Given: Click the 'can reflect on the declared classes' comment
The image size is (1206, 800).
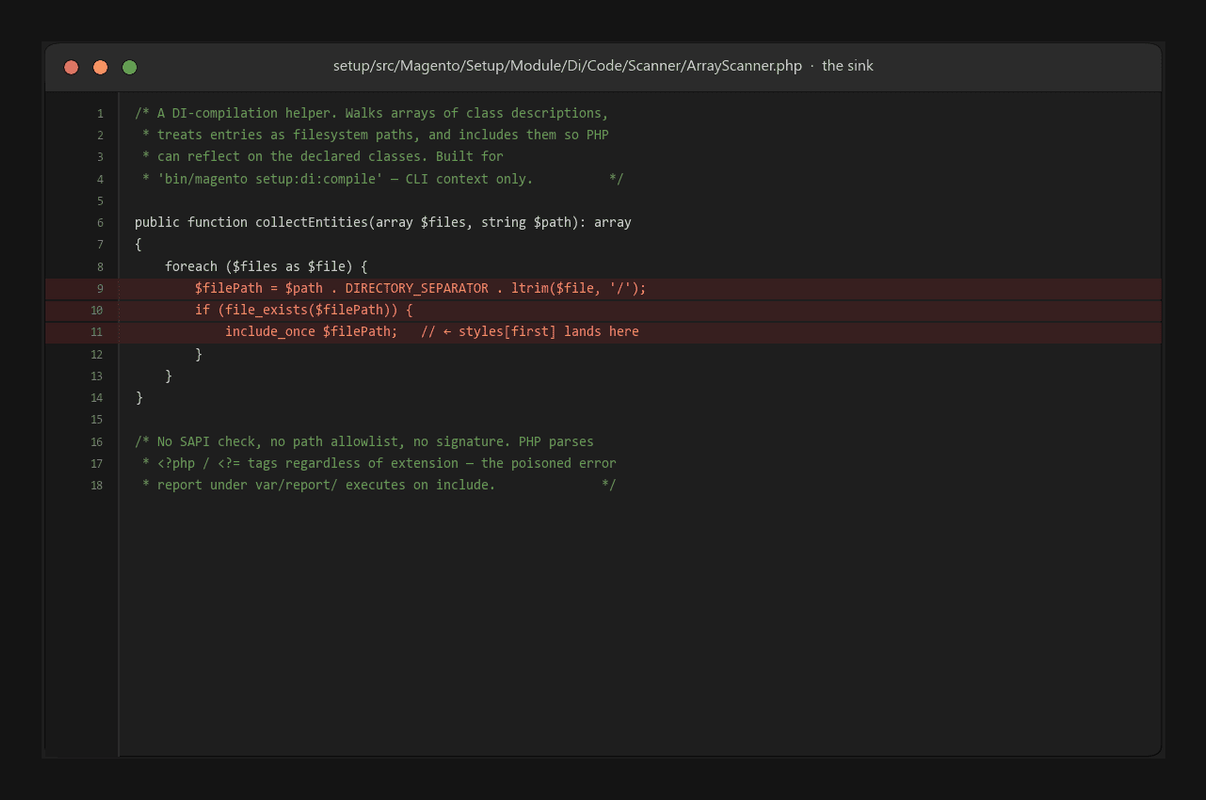Looking at the screenshot, I should pyautogui.click(x=323, y=157).
